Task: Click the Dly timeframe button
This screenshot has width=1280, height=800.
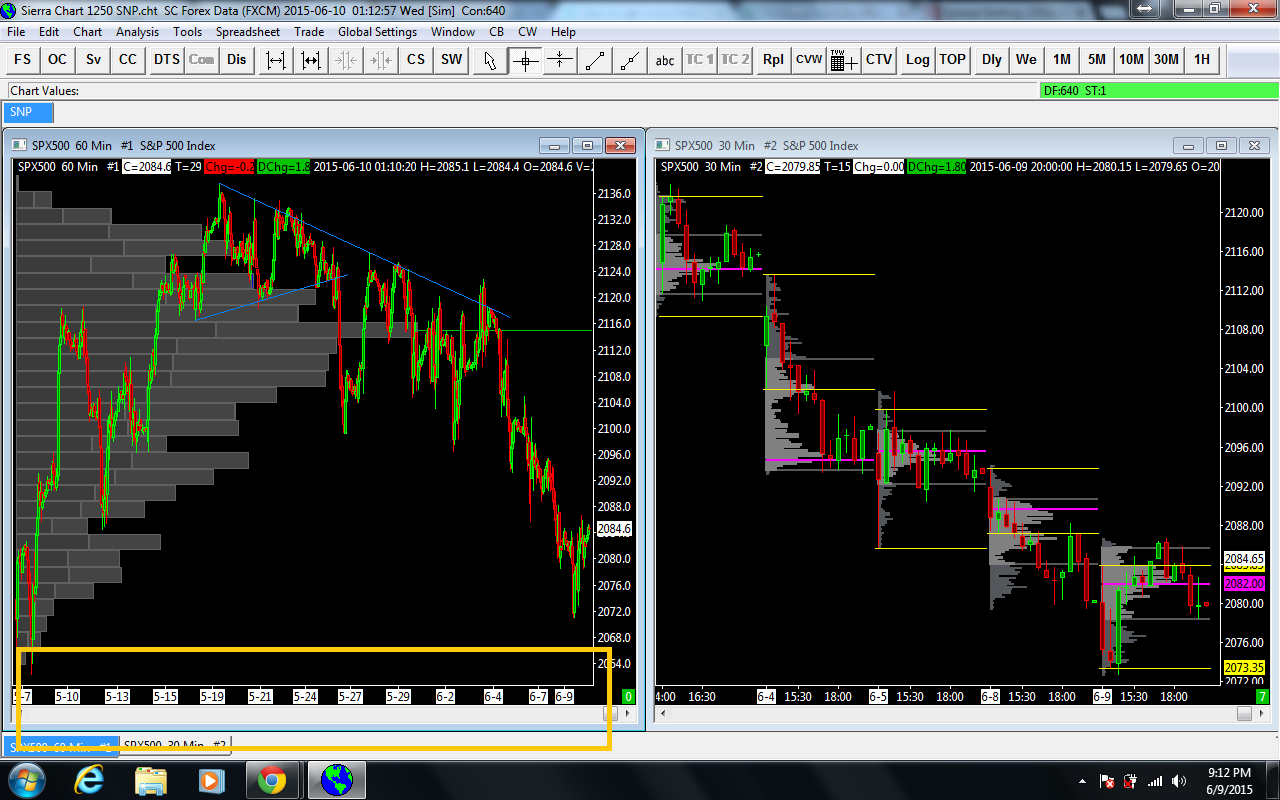Action: pos(991,59)
